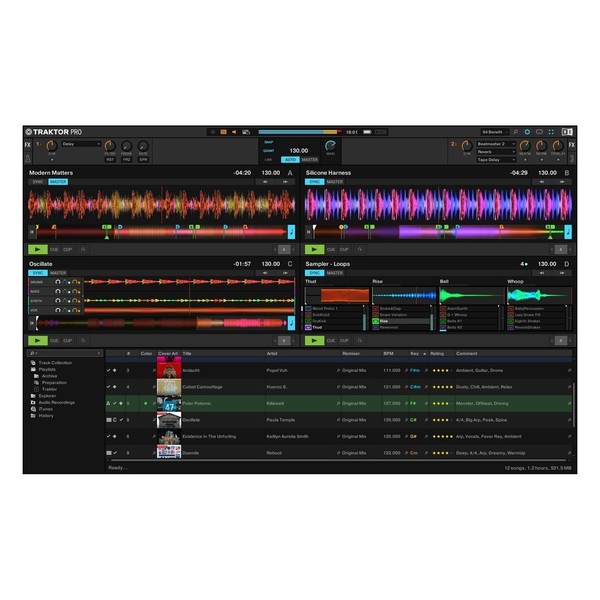Adjust FILTER knob in FX unit 1
Image resolution: width=600 pixels, height=600 pixels.
coord(110,146)
